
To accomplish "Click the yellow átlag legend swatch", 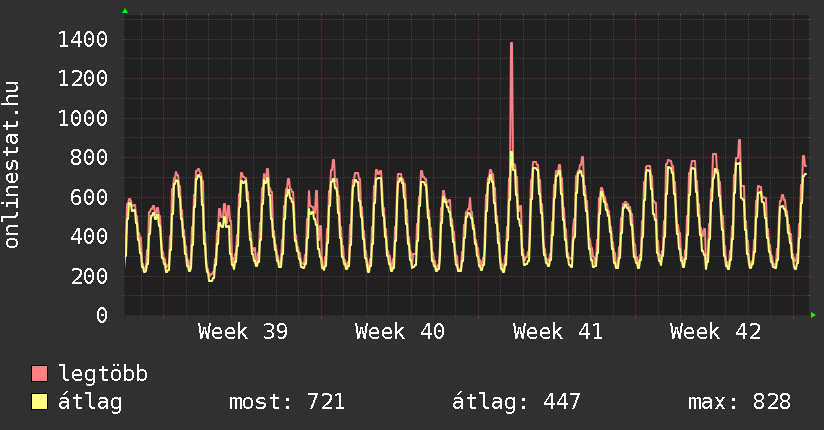I will 40,402.
